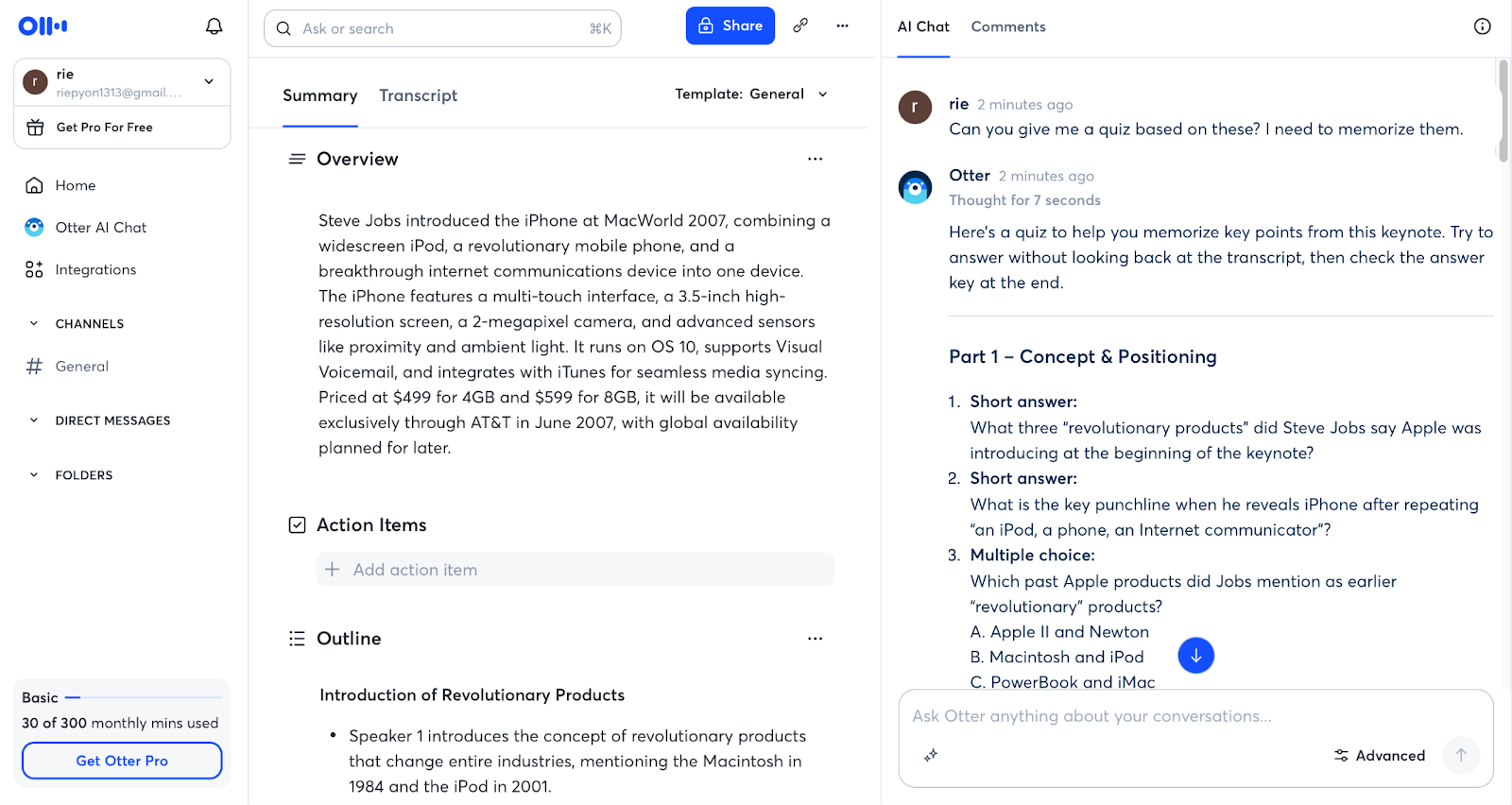The height and width of the screenshot is (805, 1512).
Task: Click the Share button
Action: coord(730,26)
